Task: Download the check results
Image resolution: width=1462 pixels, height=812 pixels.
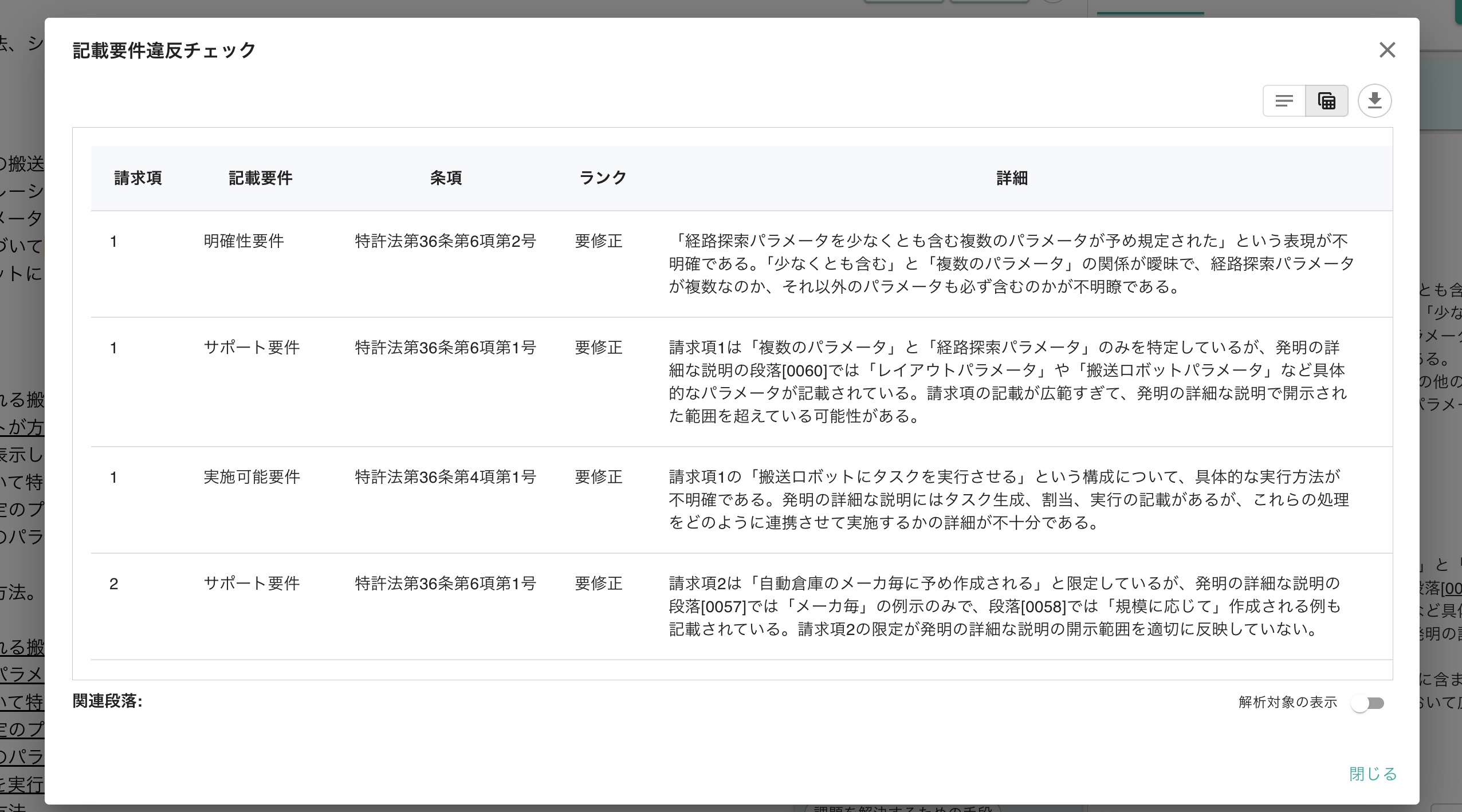Action: pyautogui.click(x=1374, y=101)
